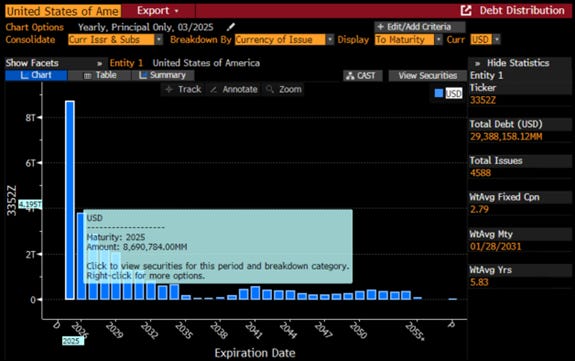Click the CAST button
Image resolution: width=575 pixels, height=361 pixels.
coord(363,76)
